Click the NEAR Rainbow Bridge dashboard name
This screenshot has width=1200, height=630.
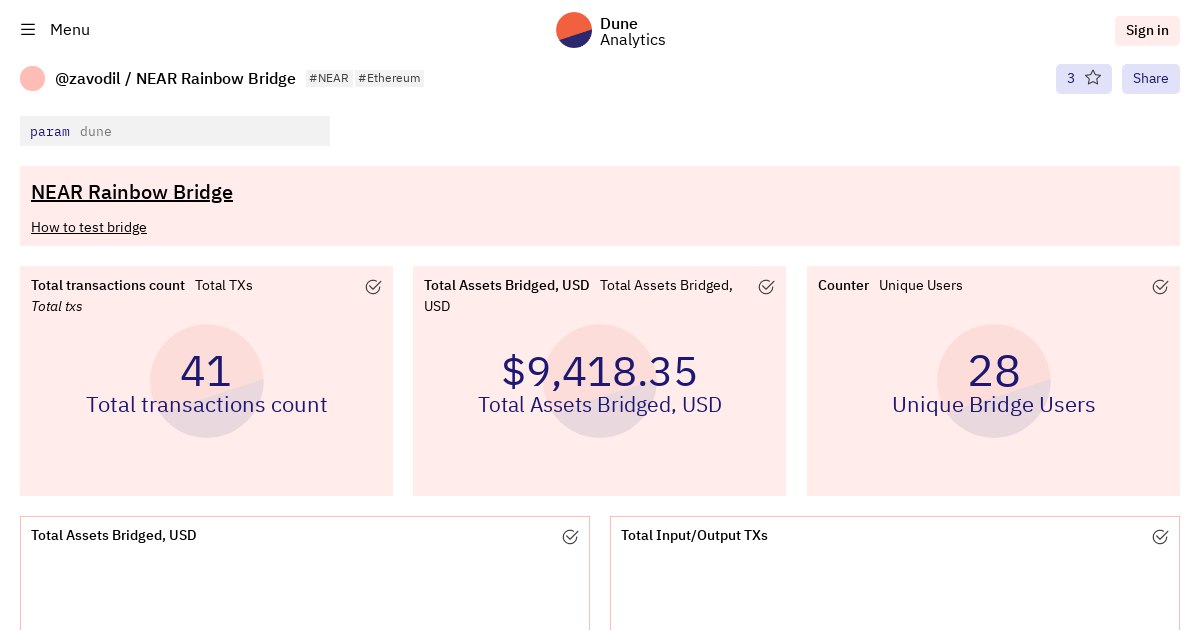[216, 78]
